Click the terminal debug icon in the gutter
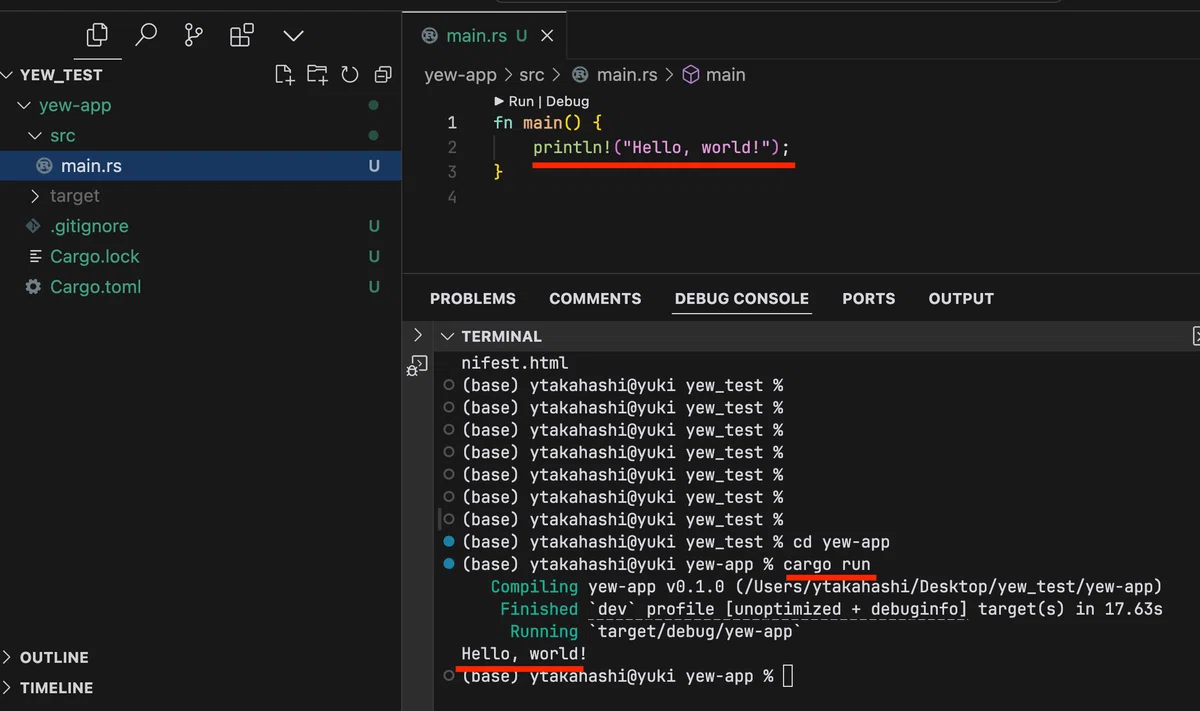Screen dimensions: 1200x711 pyautogui.click(x=417, y=365)
